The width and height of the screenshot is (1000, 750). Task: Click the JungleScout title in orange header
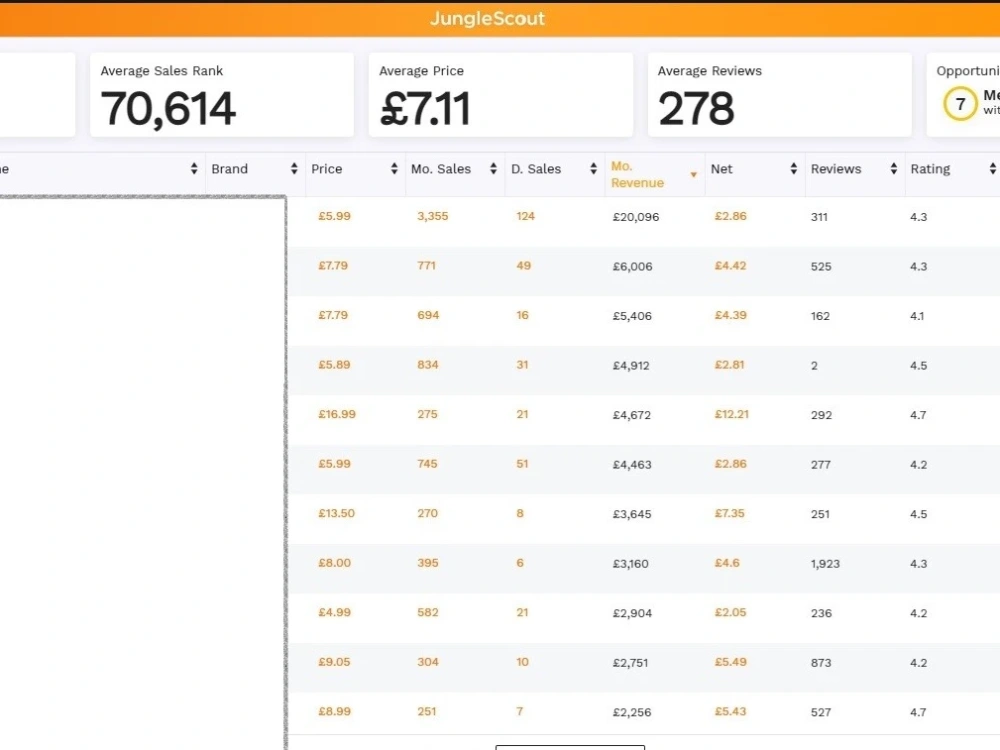(487, 18)
